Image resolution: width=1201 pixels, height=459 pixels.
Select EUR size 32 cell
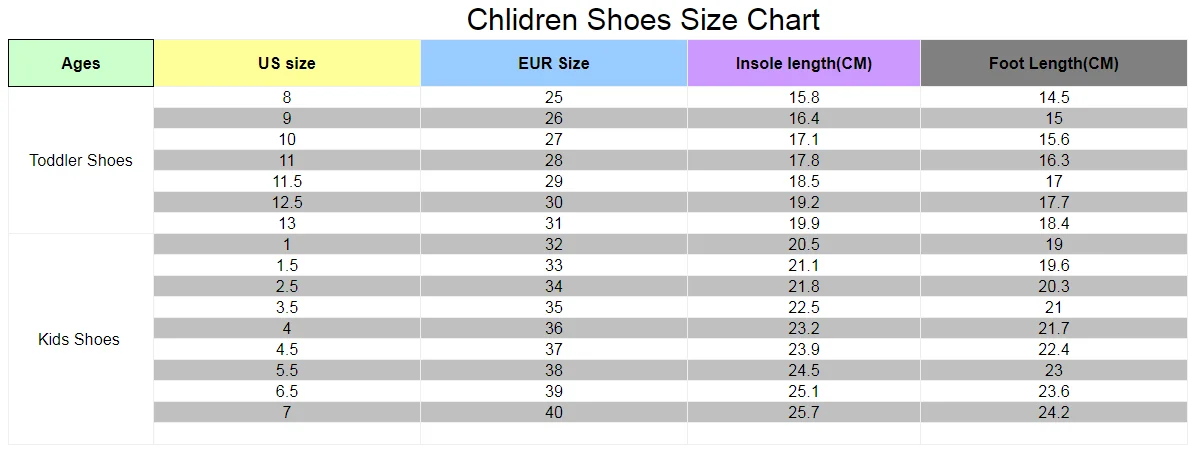point(554,245)
